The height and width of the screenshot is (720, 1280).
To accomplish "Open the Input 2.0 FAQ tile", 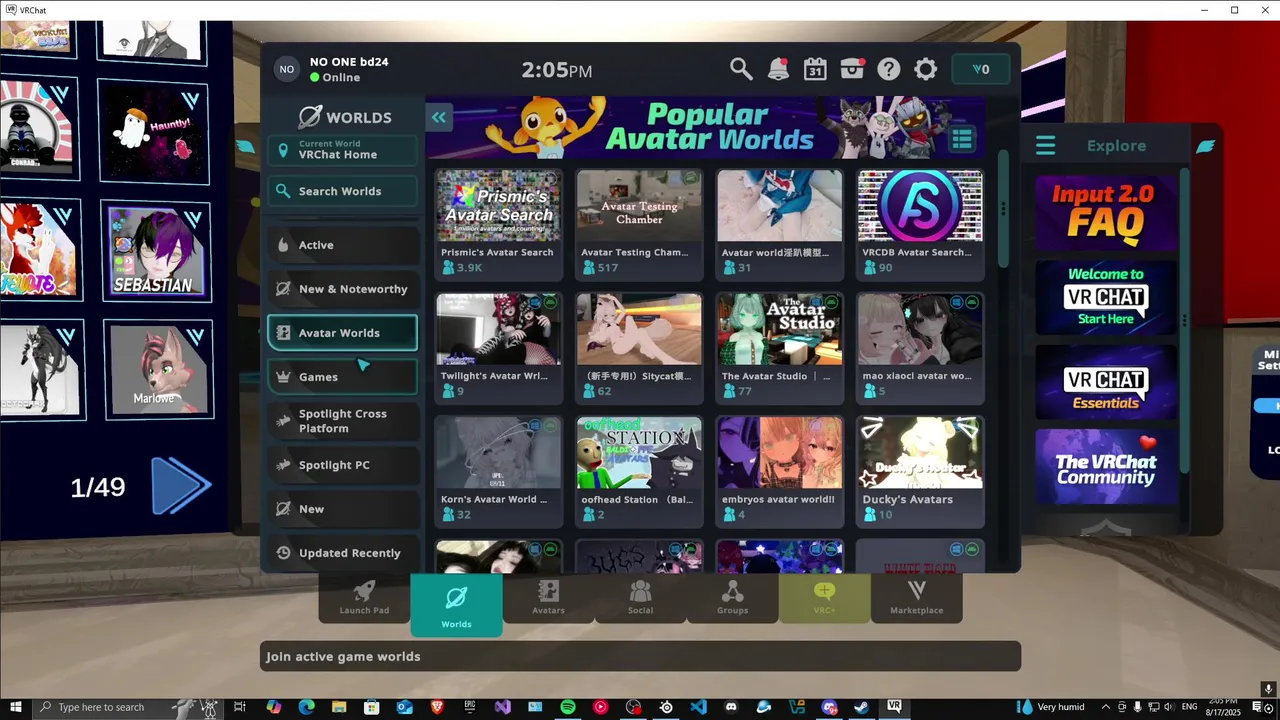I will (1105, 212).
